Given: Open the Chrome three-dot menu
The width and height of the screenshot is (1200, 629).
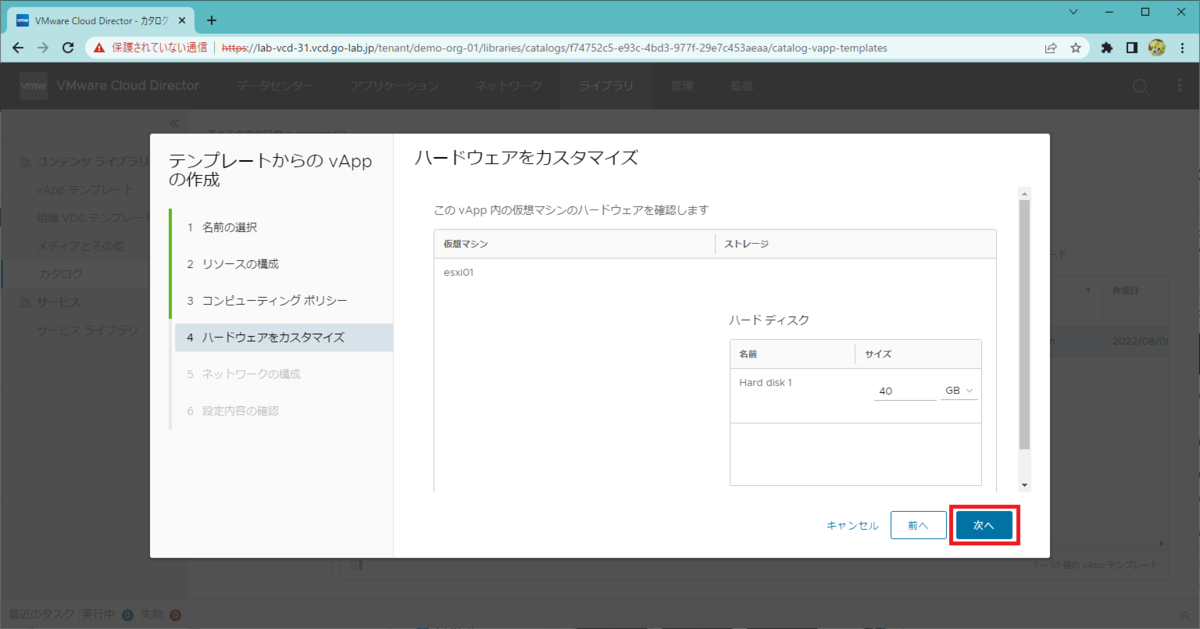Looking at the screenshot, I should tap(1182, 47).
